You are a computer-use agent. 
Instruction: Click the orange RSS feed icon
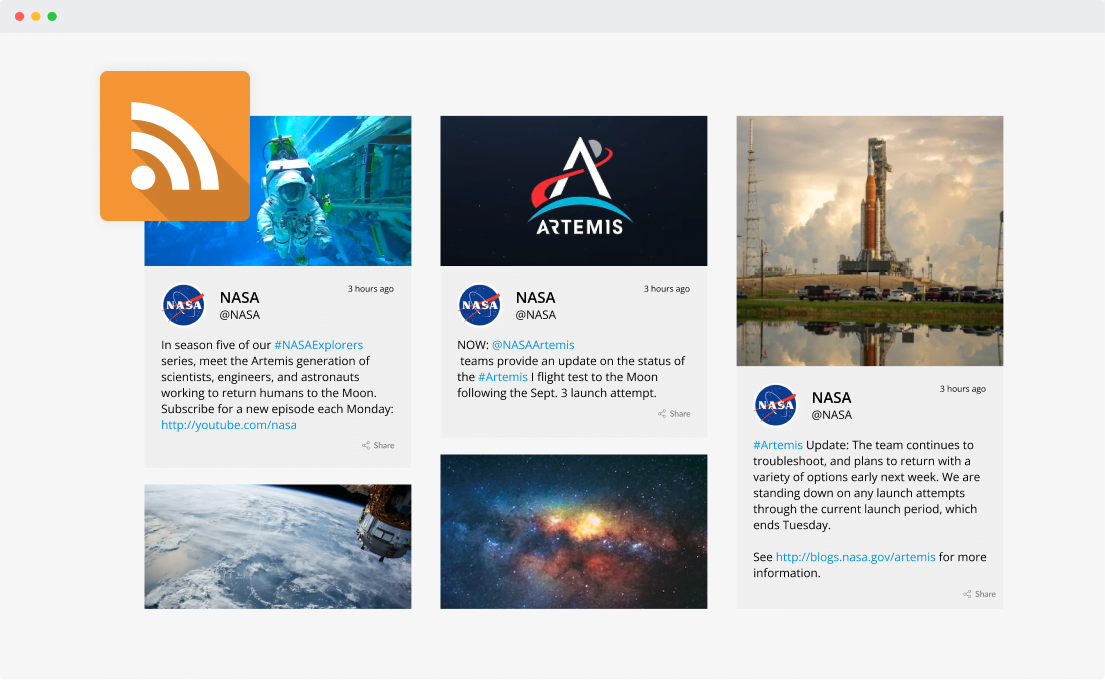coord(175,146)
